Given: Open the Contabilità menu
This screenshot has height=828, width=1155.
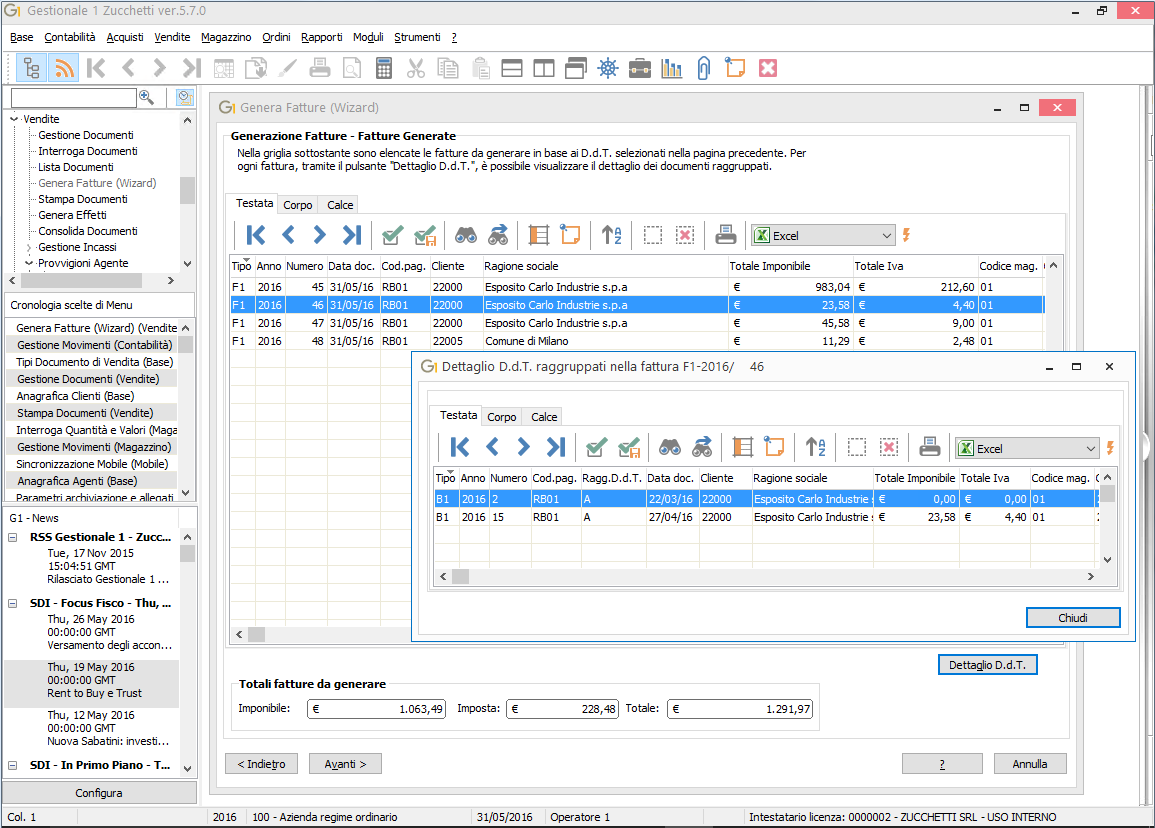Looking at the screenshot, I should click(70, 37).
